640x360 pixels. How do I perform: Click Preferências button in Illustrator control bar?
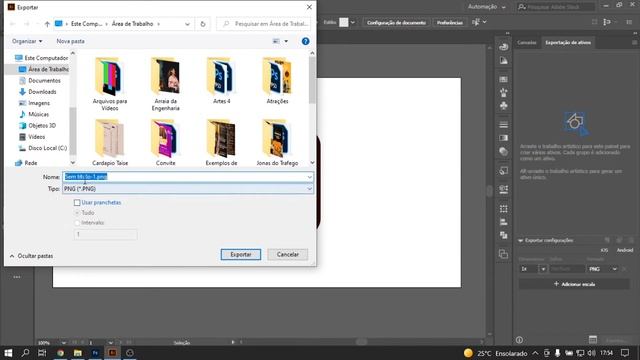pyautogui.click(x=449, y=22)
